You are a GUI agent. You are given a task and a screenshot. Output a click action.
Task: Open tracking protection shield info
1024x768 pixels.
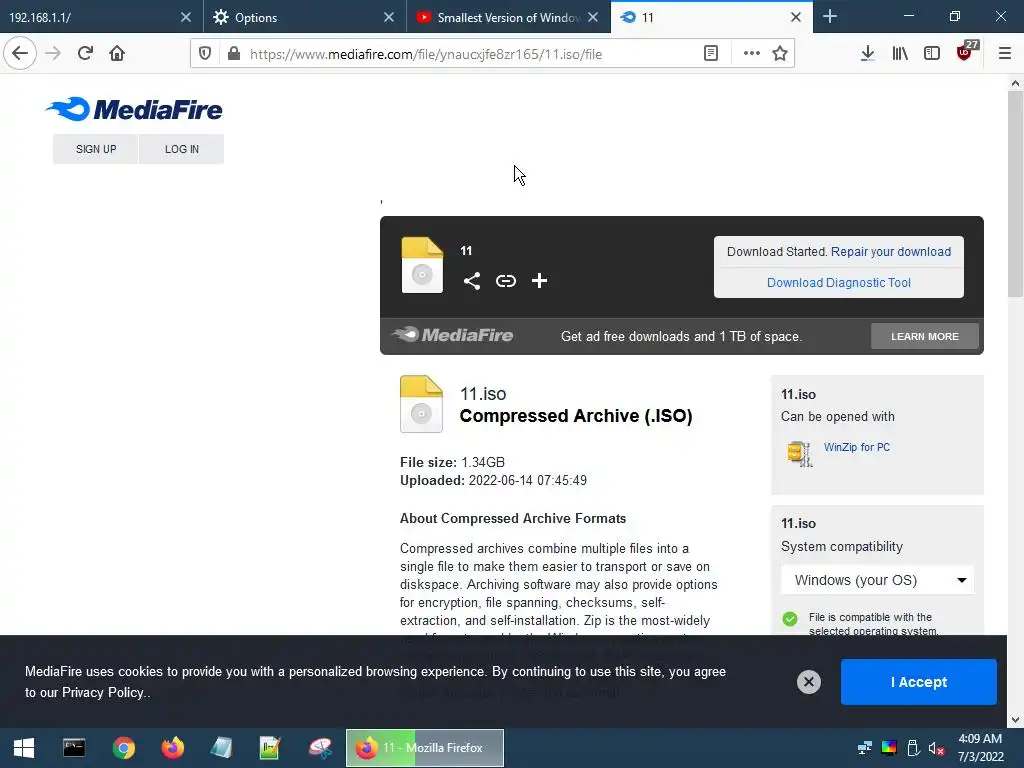[x=205, y=54]
